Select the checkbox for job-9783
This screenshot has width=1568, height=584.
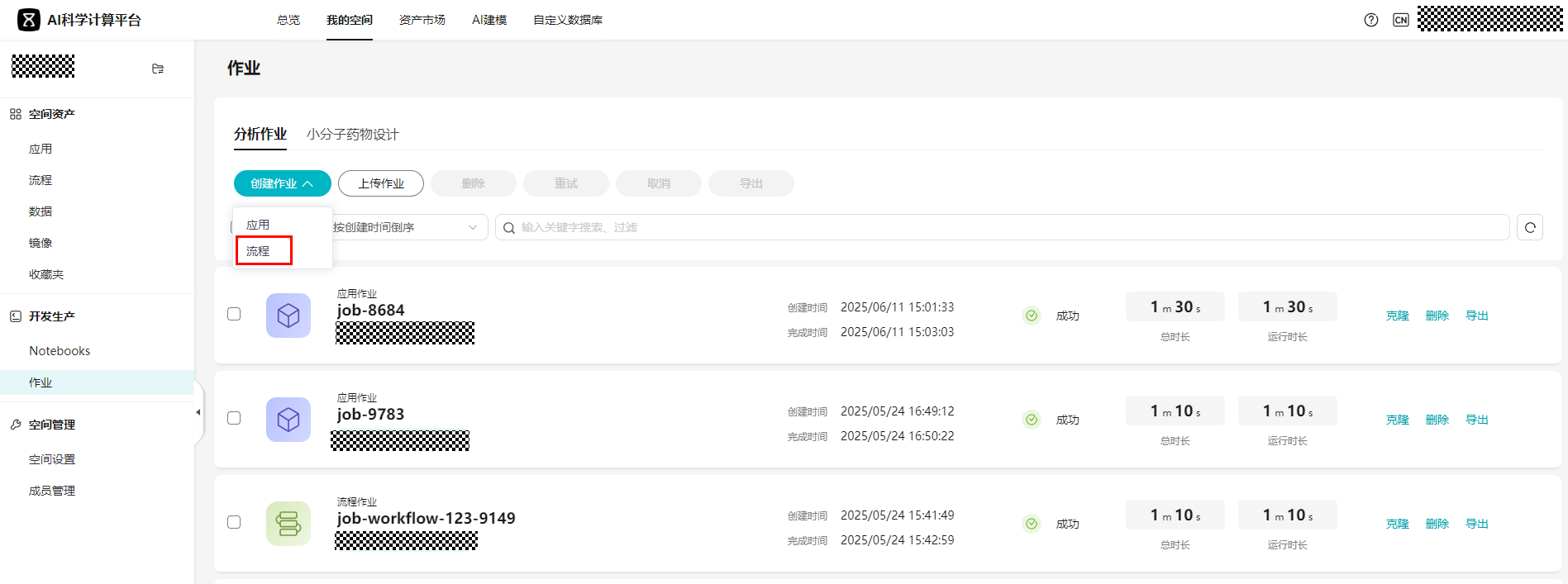[x=234, y=418]
